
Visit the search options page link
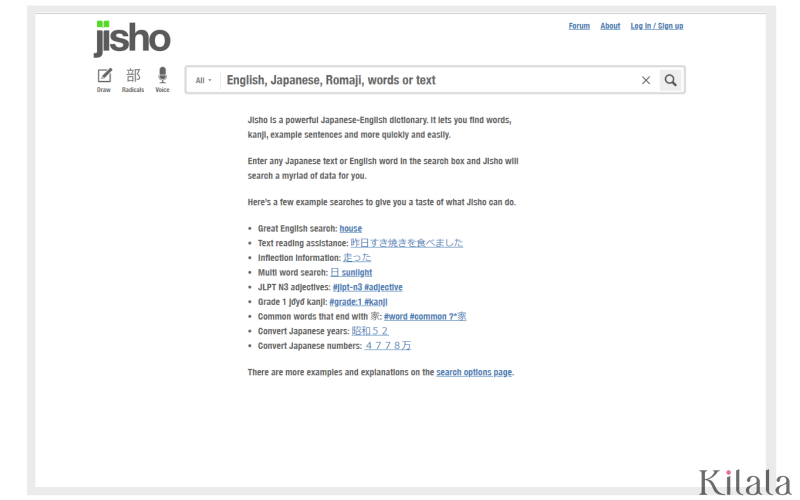[x=474, y=372]
